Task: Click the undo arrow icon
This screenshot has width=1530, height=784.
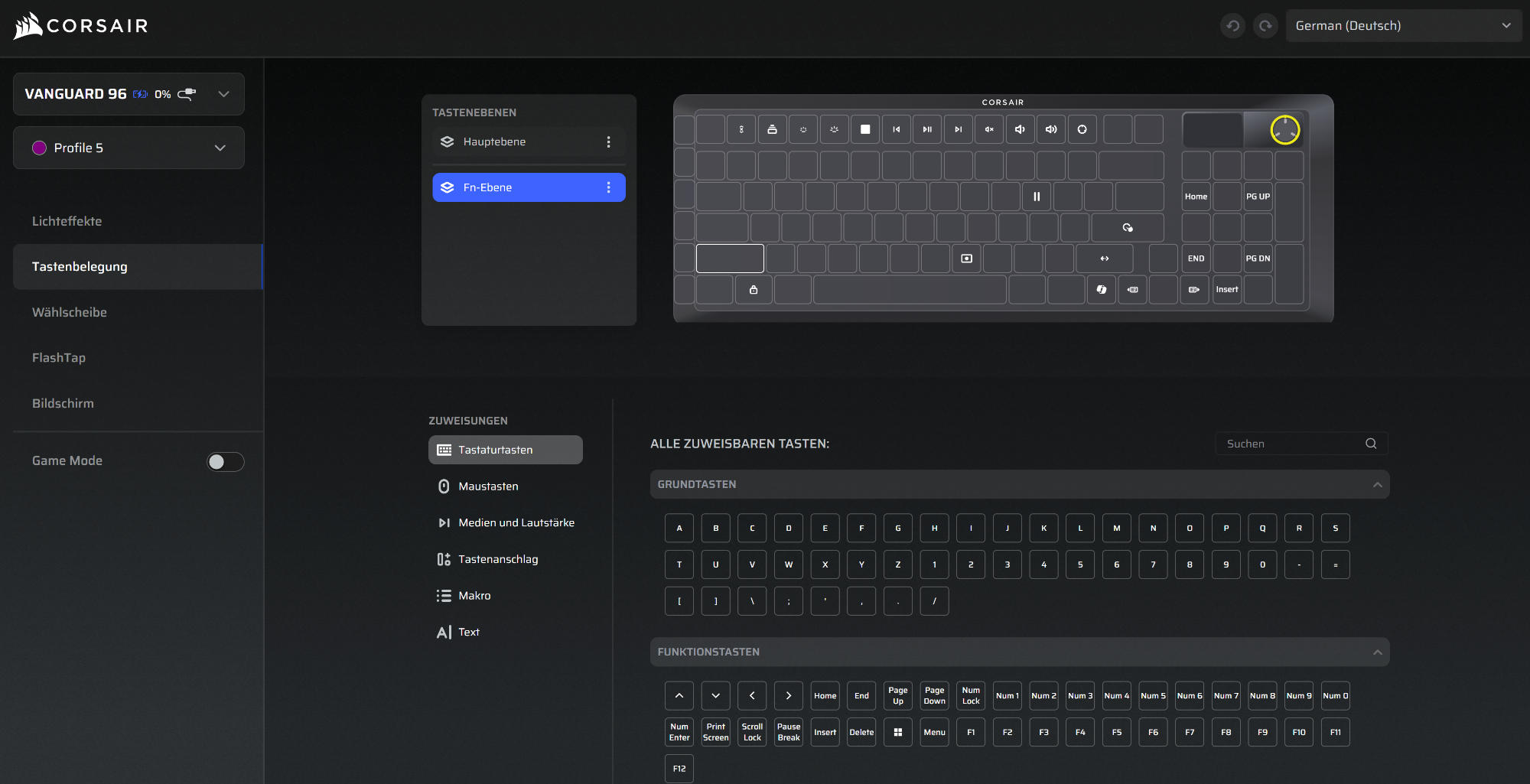Action: 1233,26
